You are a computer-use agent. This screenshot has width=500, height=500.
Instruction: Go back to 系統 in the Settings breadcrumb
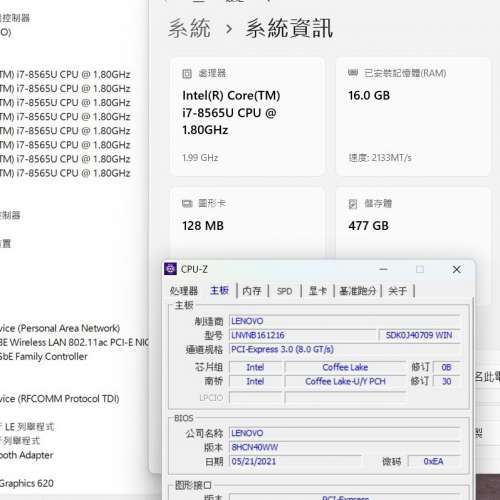[x=189, y=28]
